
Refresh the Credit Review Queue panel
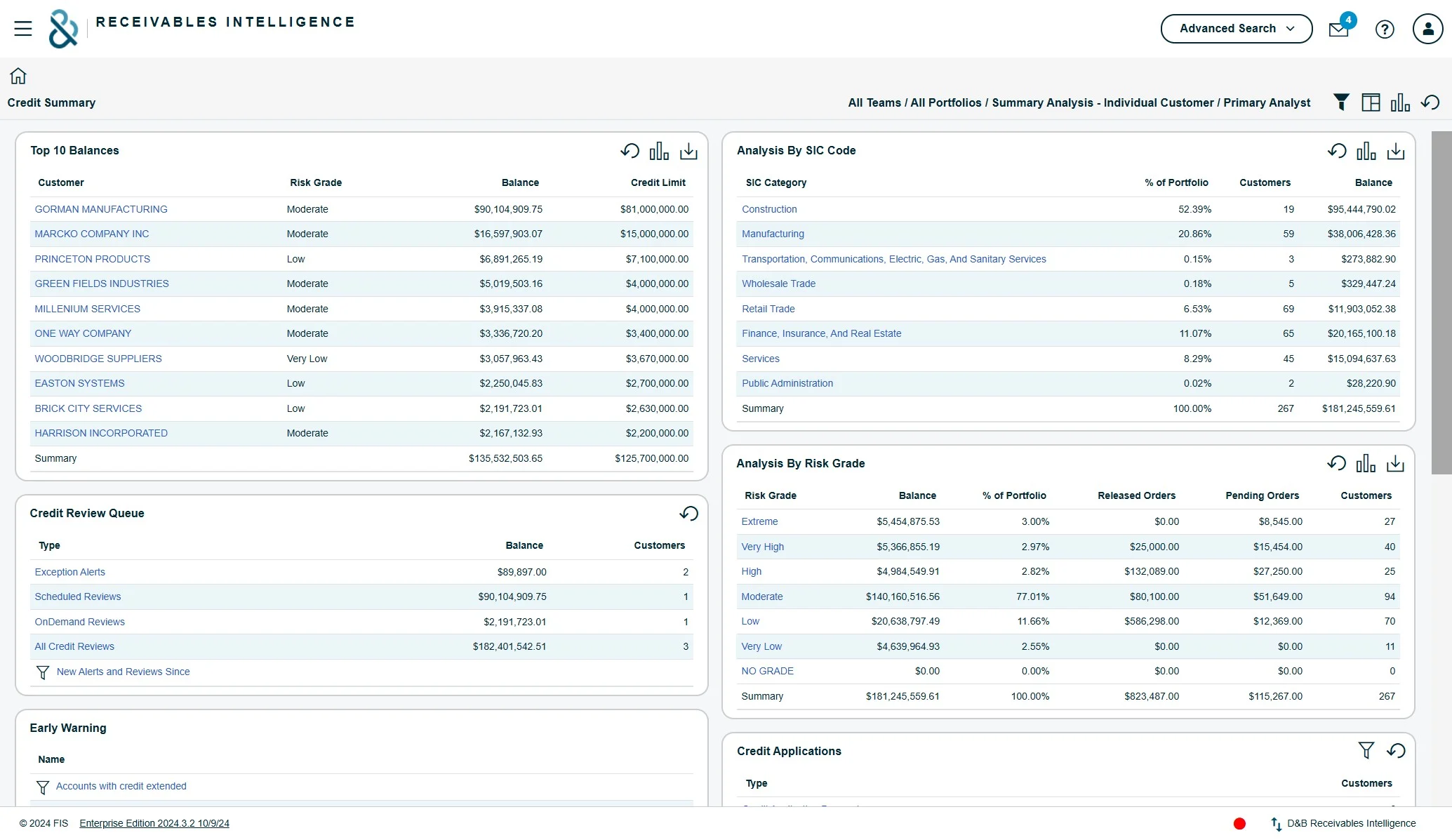click(688, 514)
